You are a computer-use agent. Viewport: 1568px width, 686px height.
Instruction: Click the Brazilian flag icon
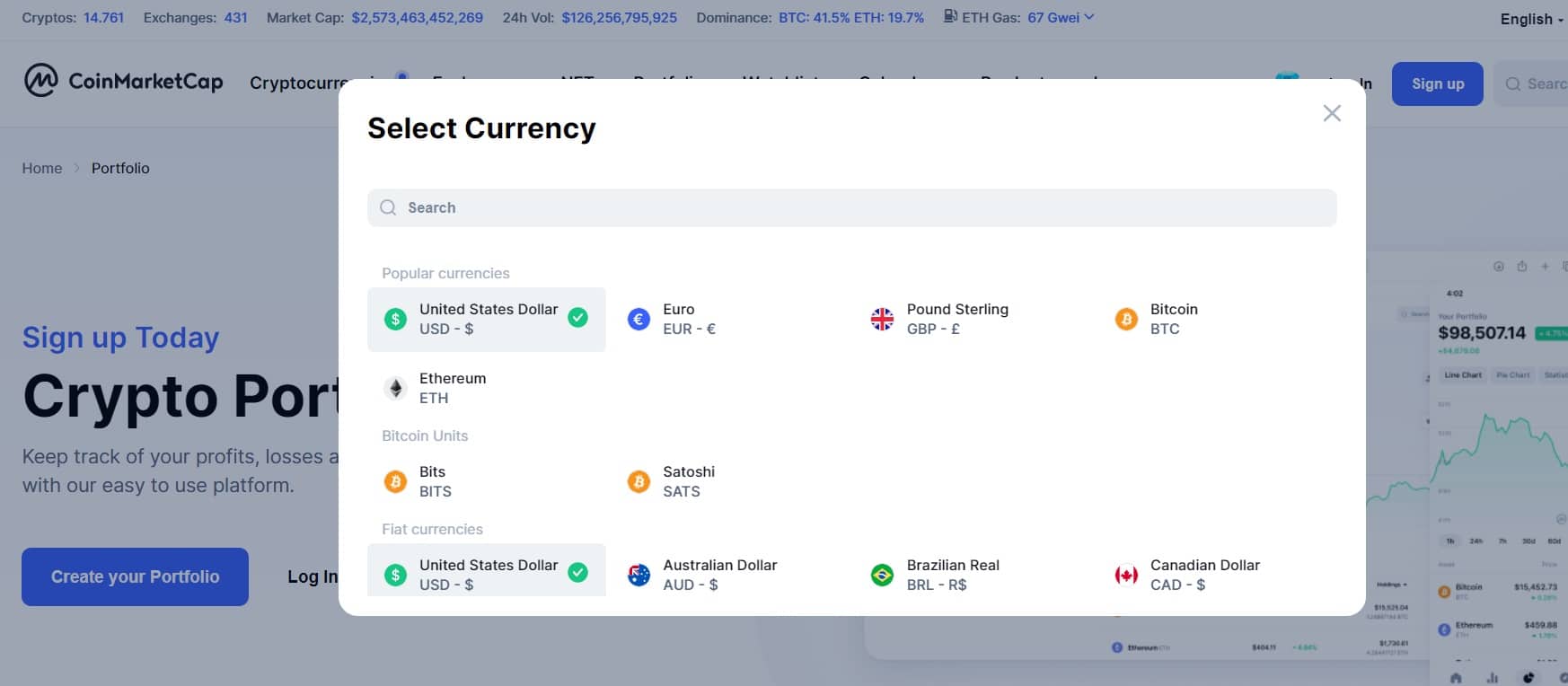pos(882,575)
